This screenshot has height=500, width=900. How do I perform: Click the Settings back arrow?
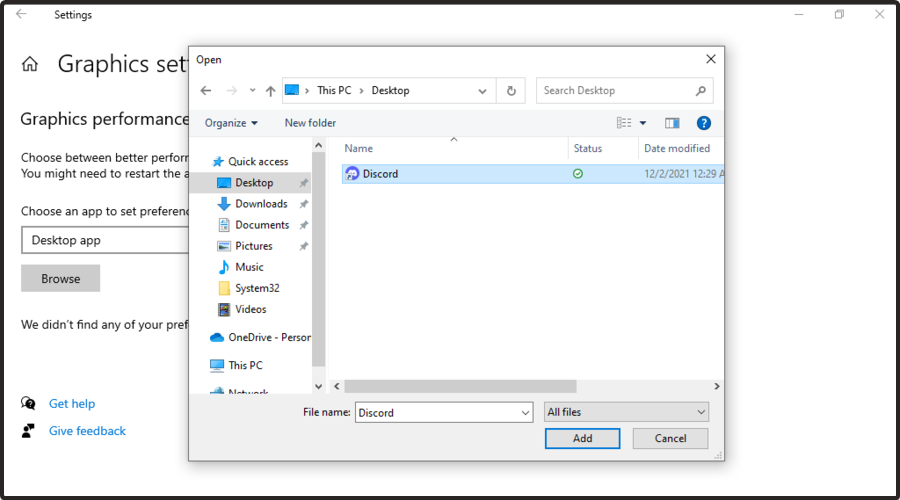(21, 14)
